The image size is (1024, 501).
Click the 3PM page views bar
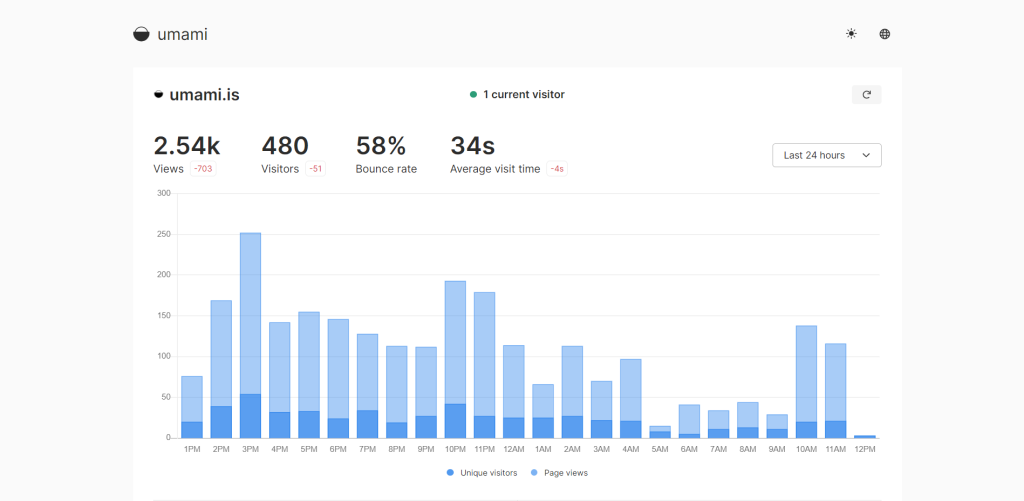(x=250, y=314)
